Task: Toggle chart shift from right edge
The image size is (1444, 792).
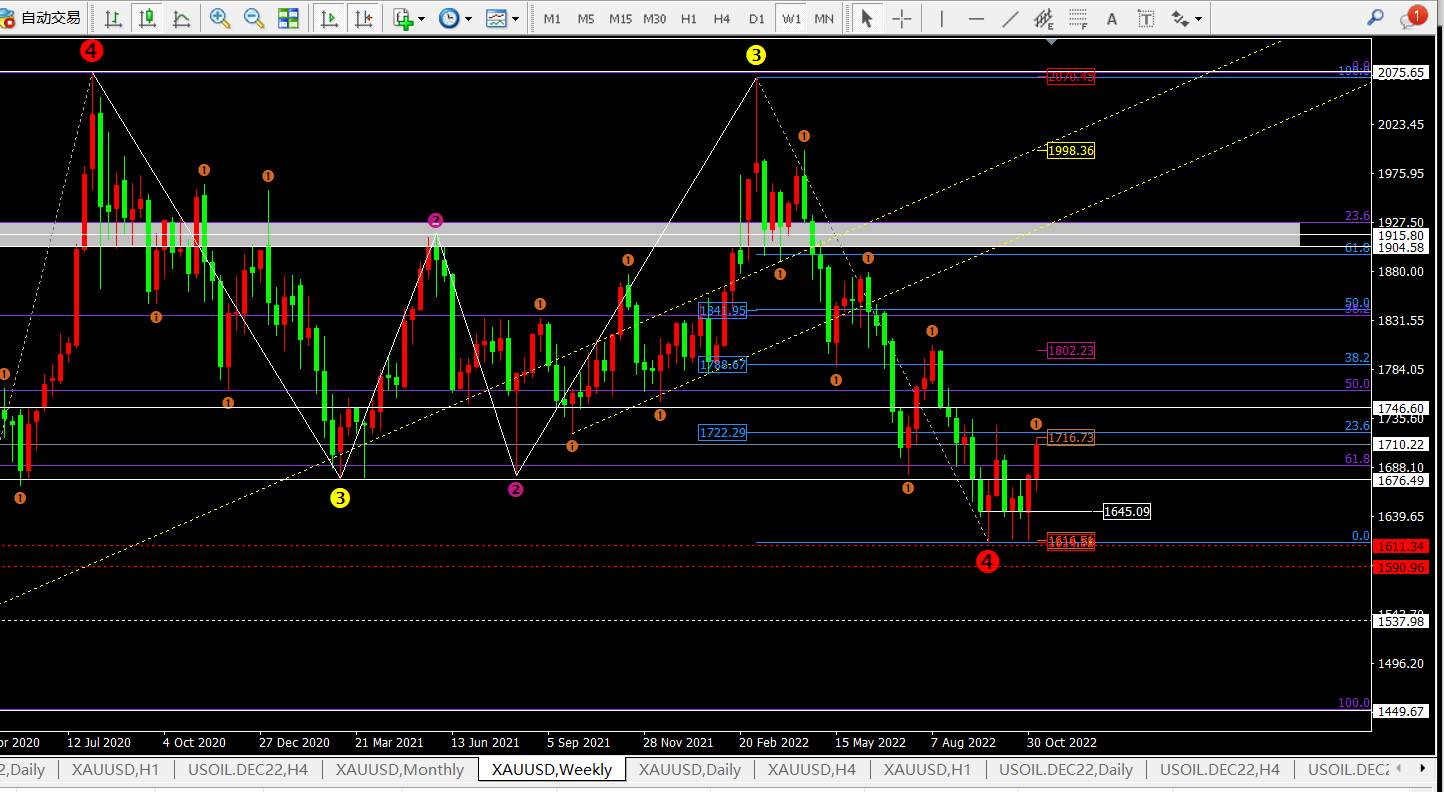Action: [363, 18]
